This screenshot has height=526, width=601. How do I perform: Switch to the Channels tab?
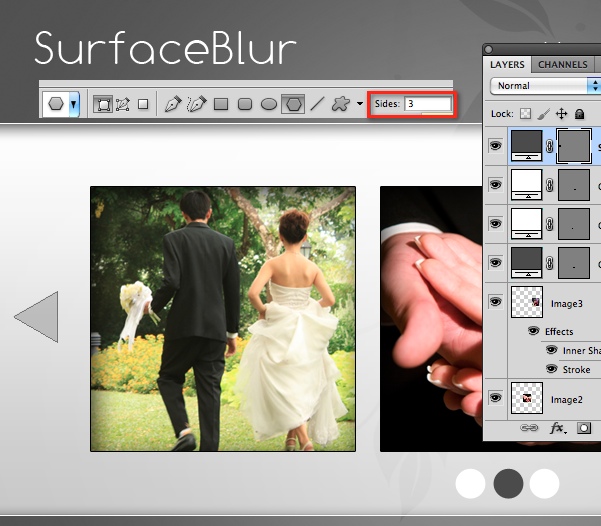[563, 64]
